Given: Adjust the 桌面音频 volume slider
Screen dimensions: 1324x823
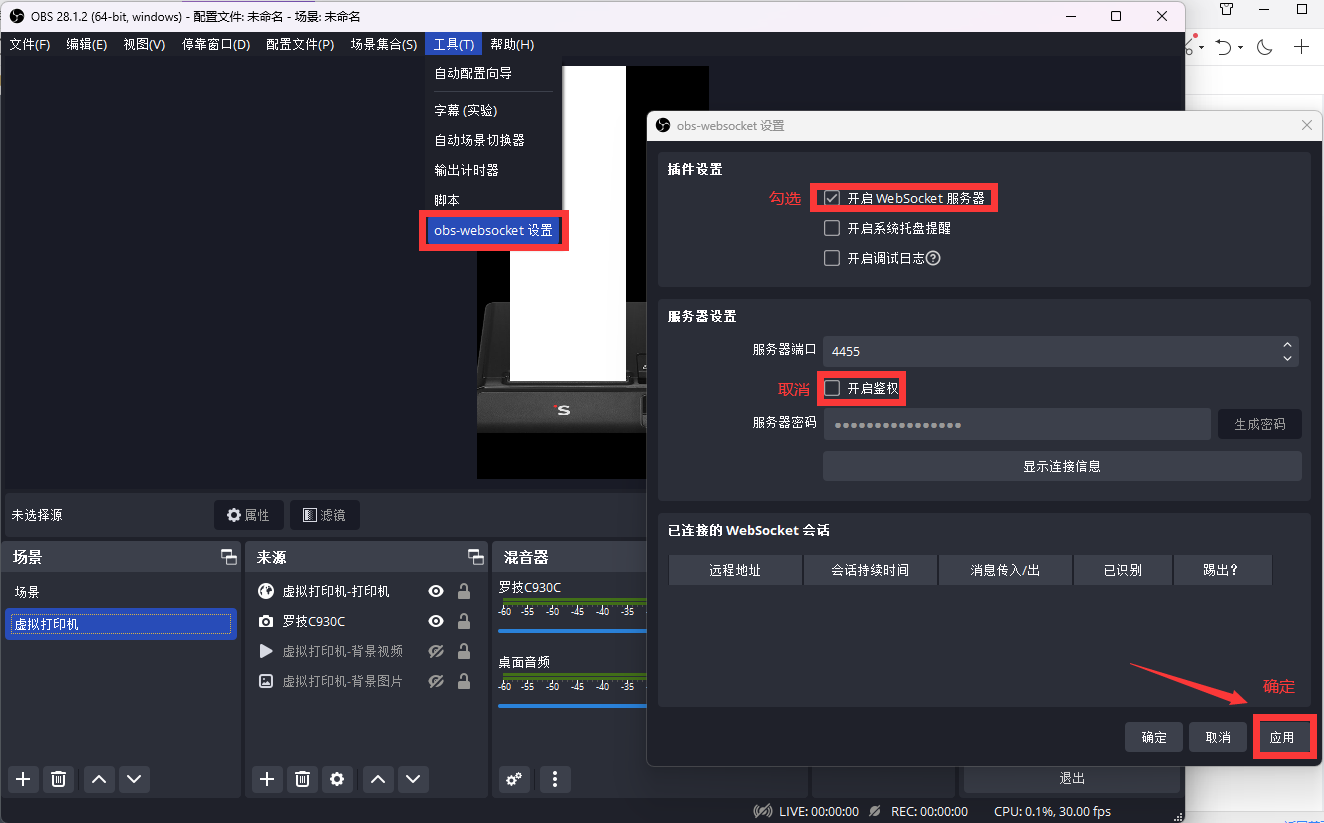Looking at the screenshot, I should (x=572, y=706).
